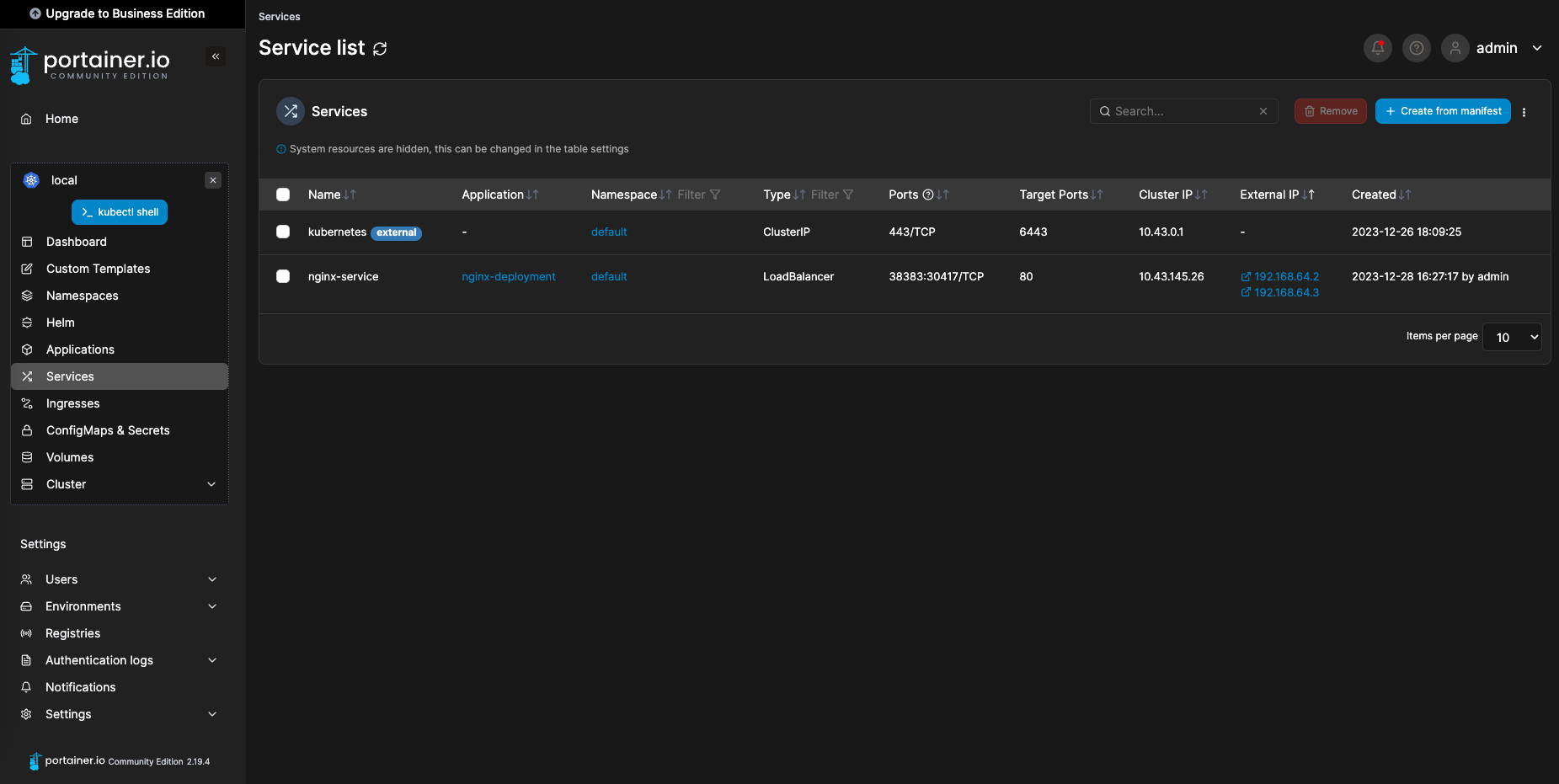Open the help question mark icon
This screenshot has width=1559, height=784.
pos(1417,48)
